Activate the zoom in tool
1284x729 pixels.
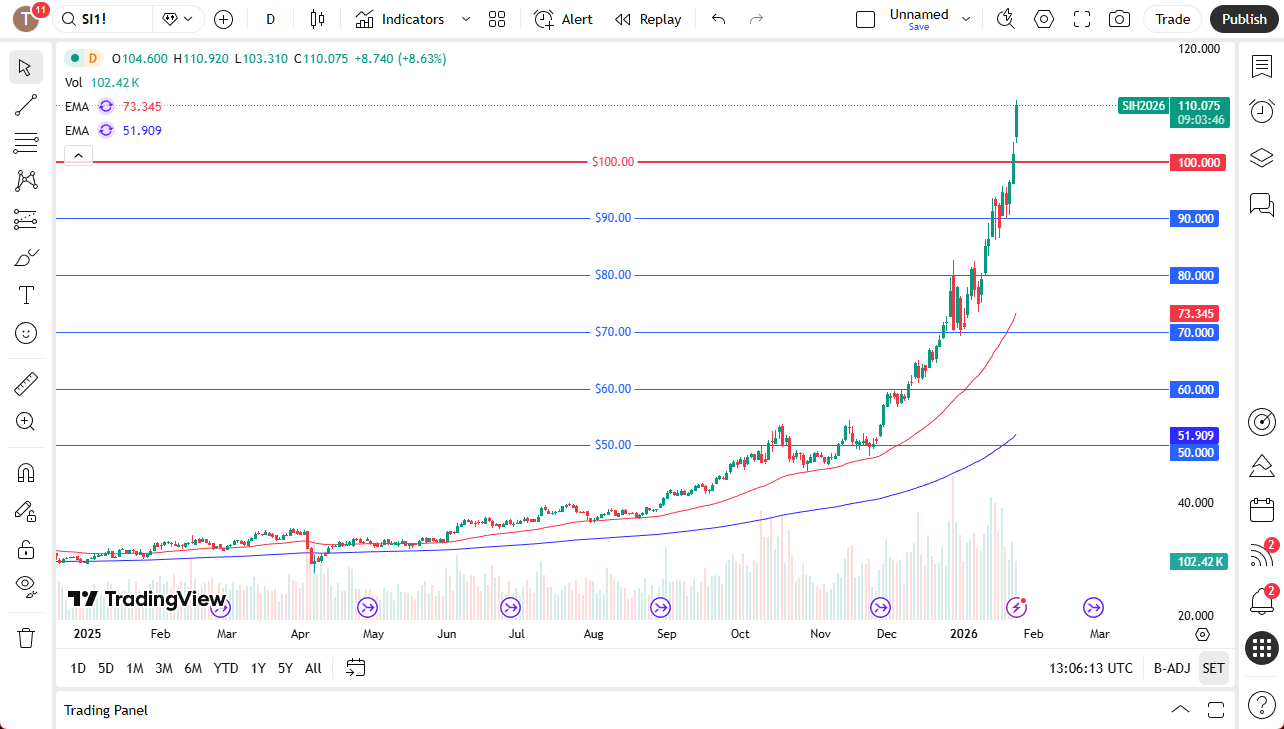click(x=26, y=421)
